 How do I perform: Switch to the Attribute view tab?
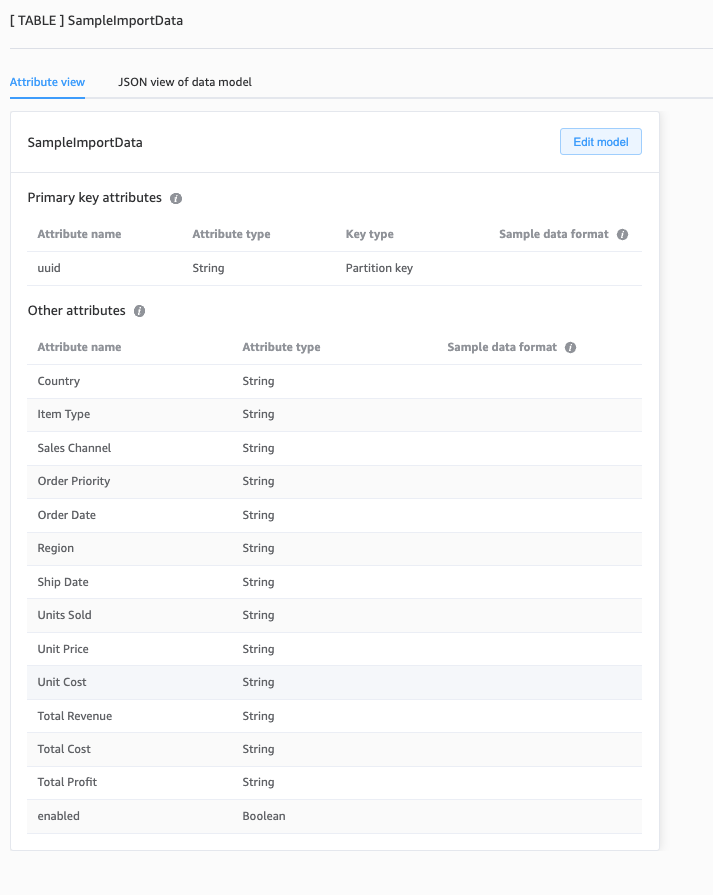47,82
